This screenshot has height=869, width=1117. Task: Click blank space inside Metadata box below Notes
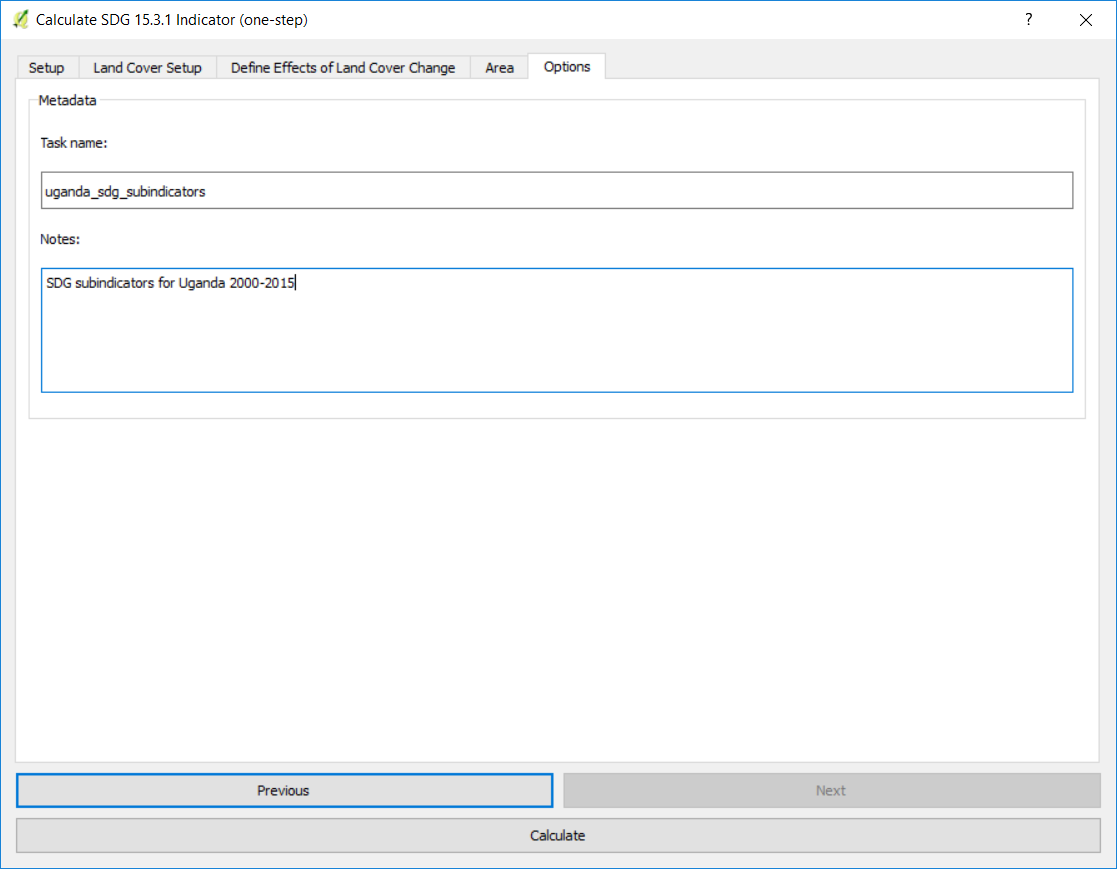coord(556,405)
